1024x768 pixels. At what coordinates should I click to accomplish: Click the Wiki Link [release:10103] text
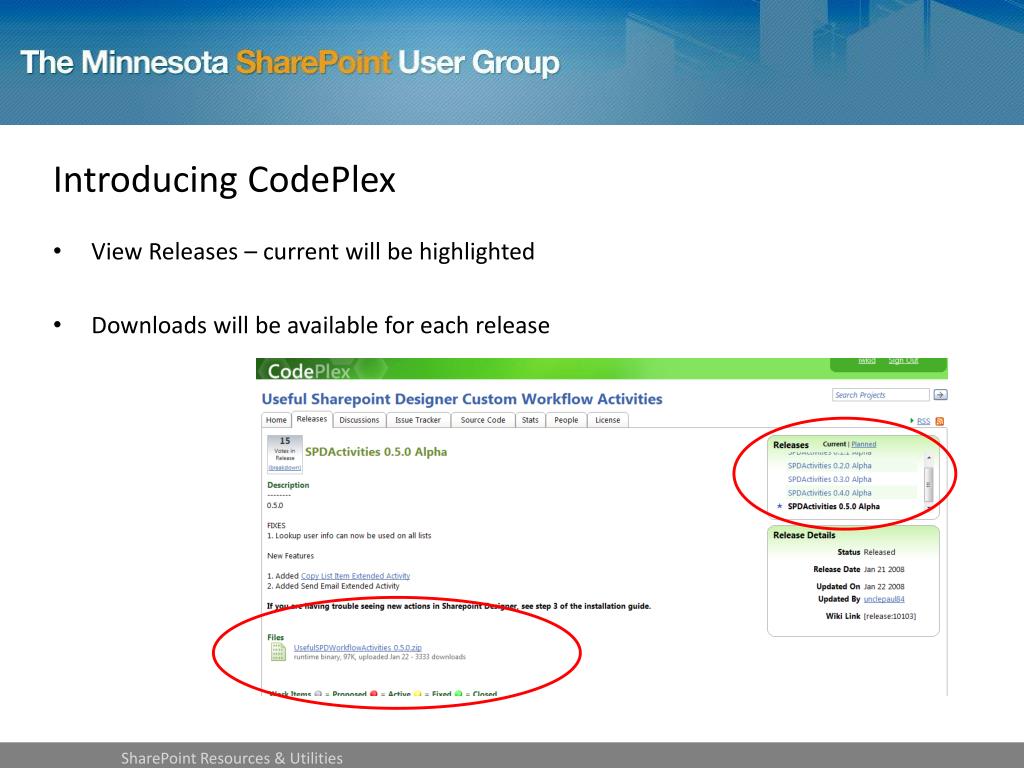point(889,616)
